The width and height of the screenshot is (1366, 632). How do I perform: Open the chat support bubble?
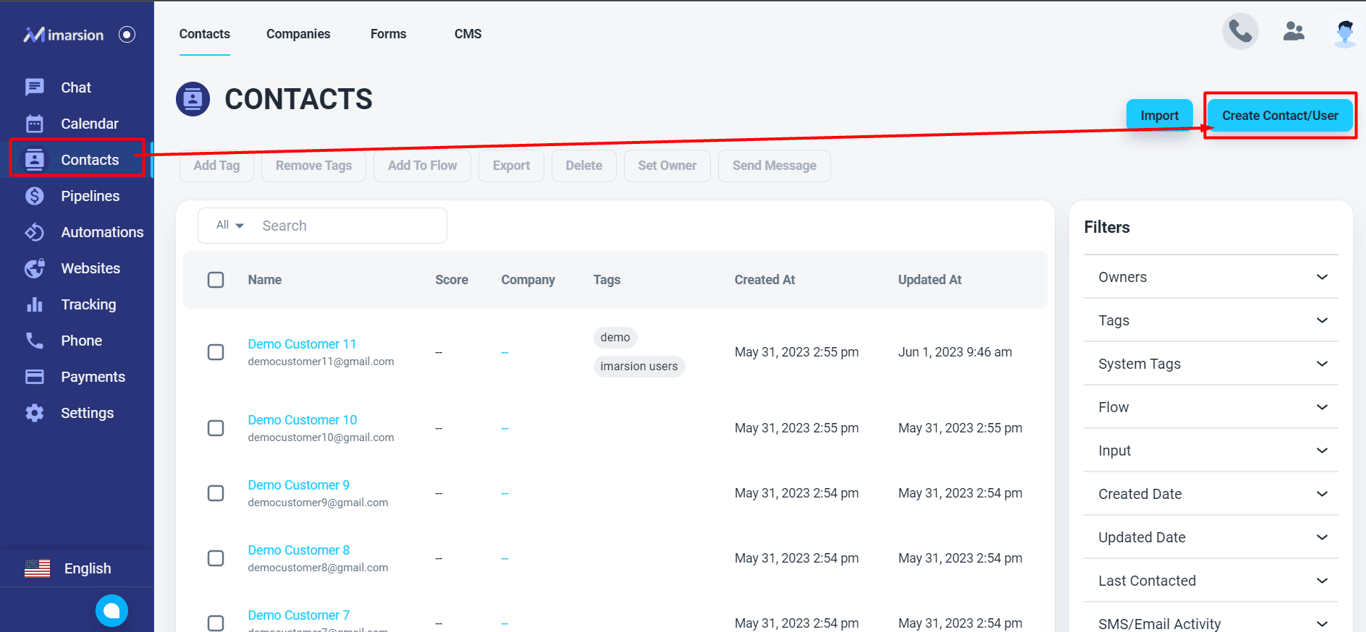(x=112, y=610)
